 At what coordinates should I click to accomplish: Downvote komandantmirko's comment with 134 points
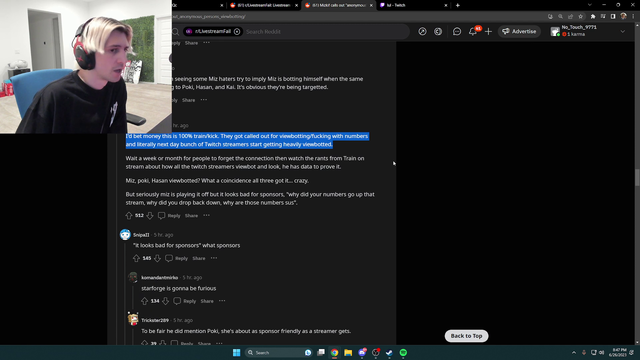pyautogui.click(x=165, y=301)
